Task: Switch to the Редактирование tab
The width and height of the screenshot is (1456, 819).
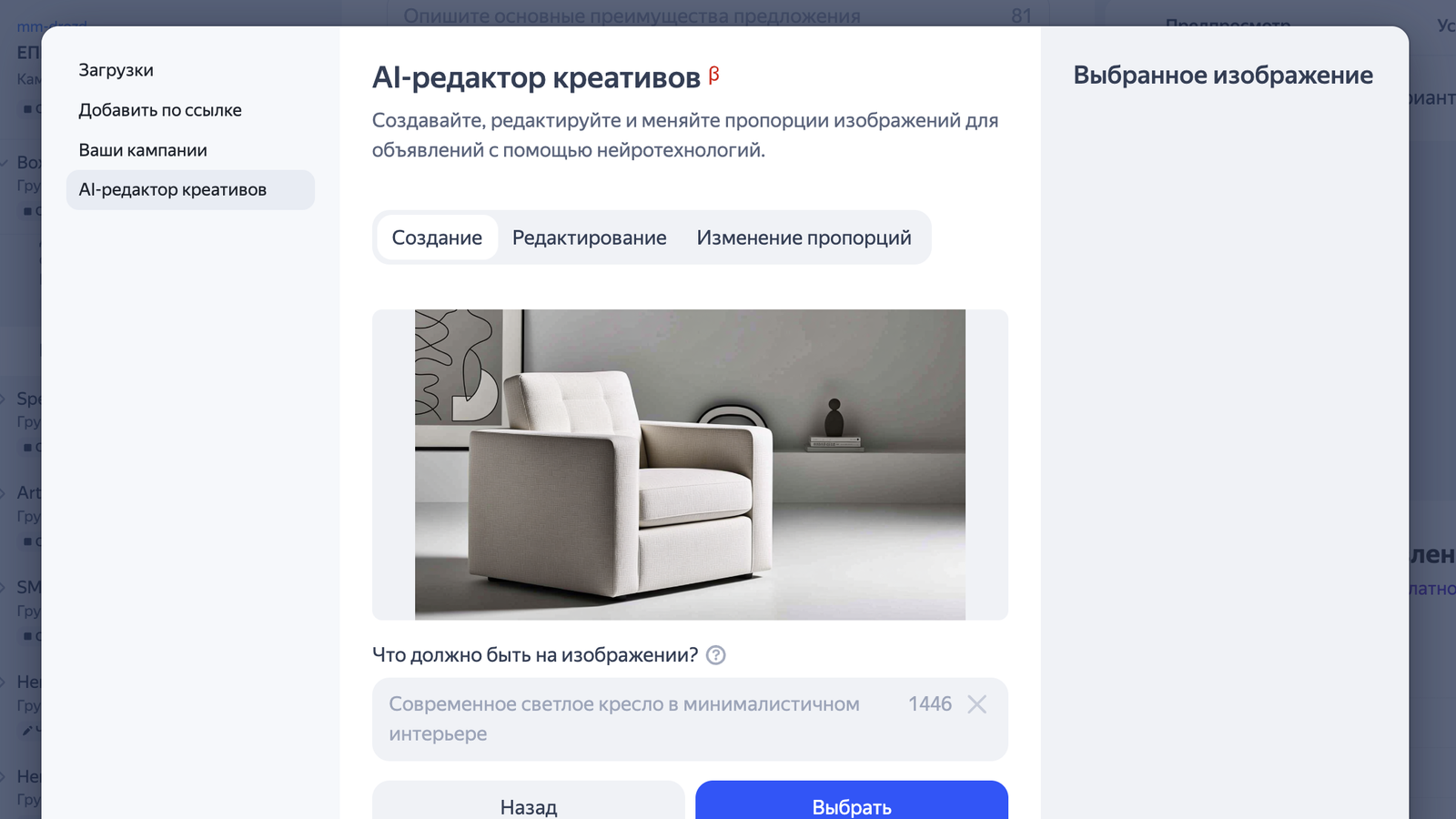Action: coord(589,238)
